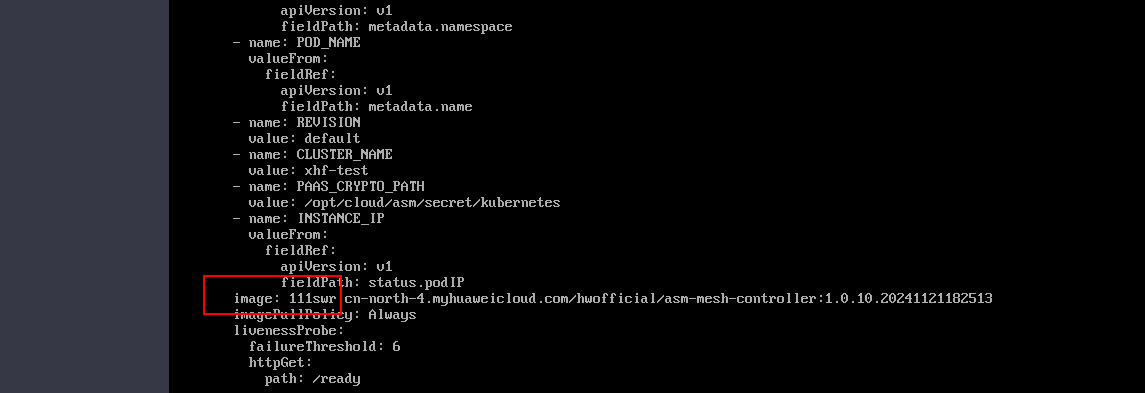Click the livenessProbe key

tap(288, 331)
